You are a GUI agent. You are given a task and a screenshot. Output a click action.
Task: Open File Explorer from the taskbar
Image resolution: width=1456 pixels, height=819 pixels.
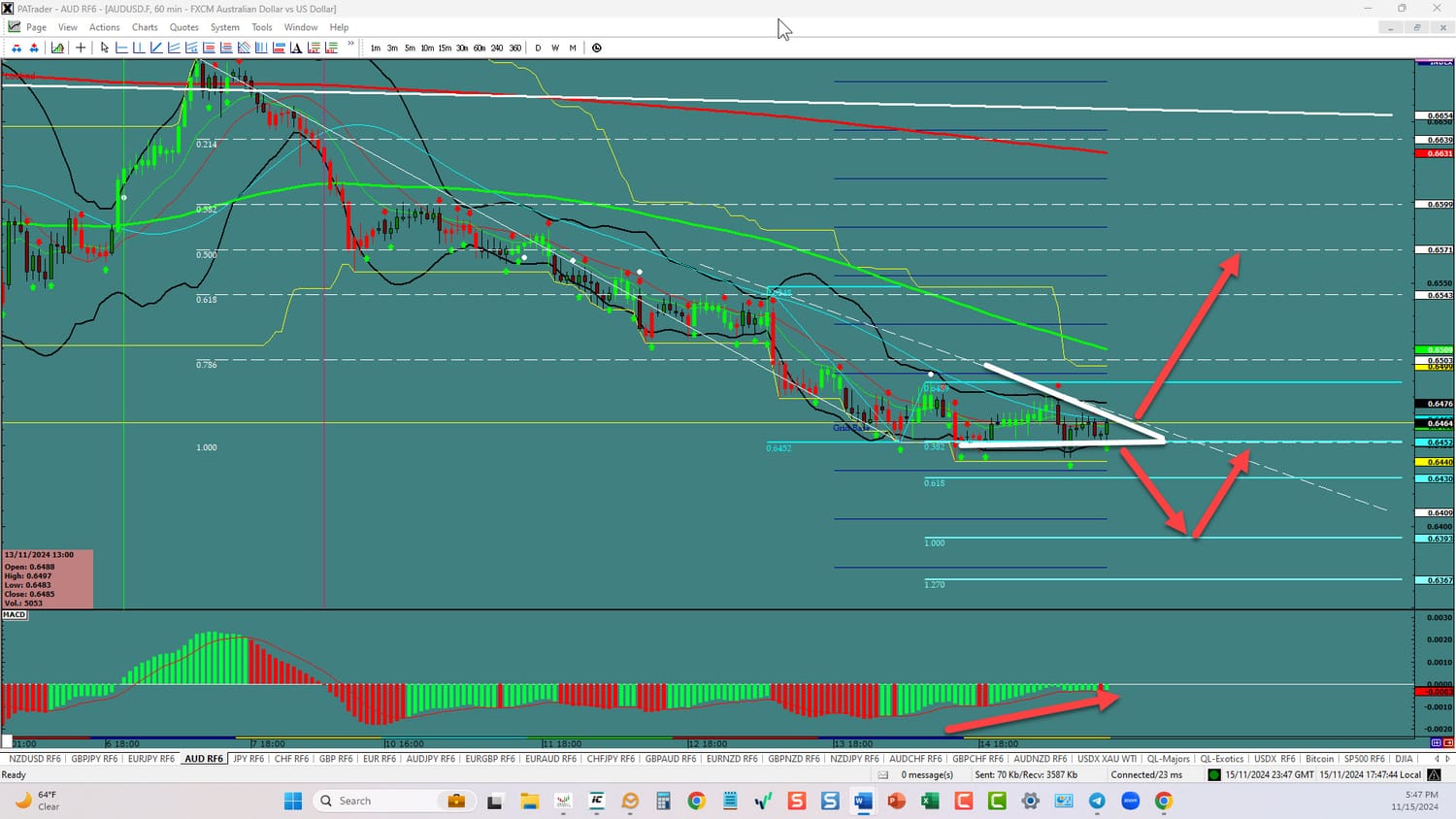[x=529, y=801]
